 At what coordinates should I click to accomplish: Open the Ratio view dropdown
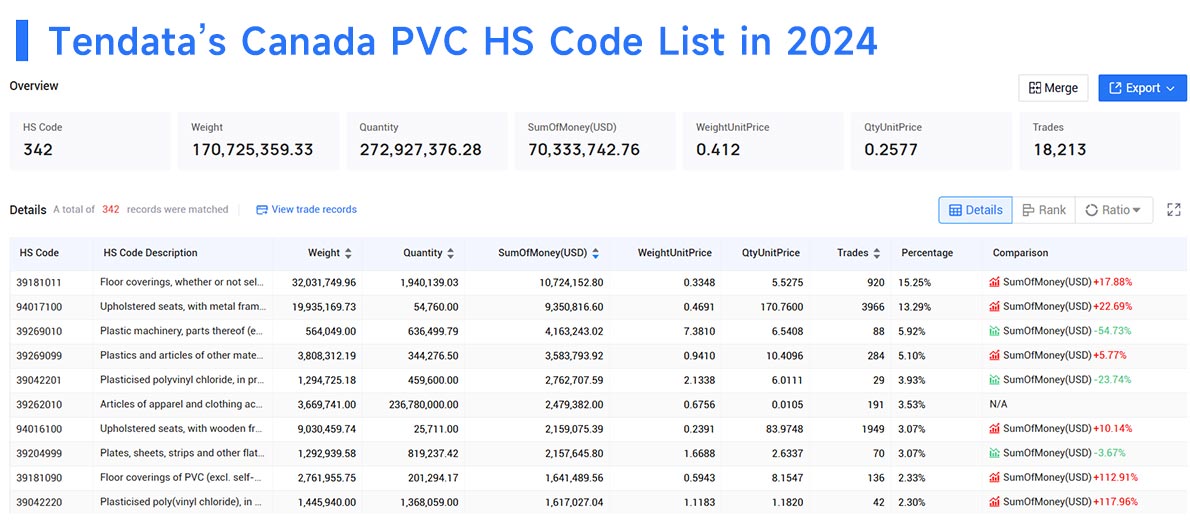coord(1113,210)
